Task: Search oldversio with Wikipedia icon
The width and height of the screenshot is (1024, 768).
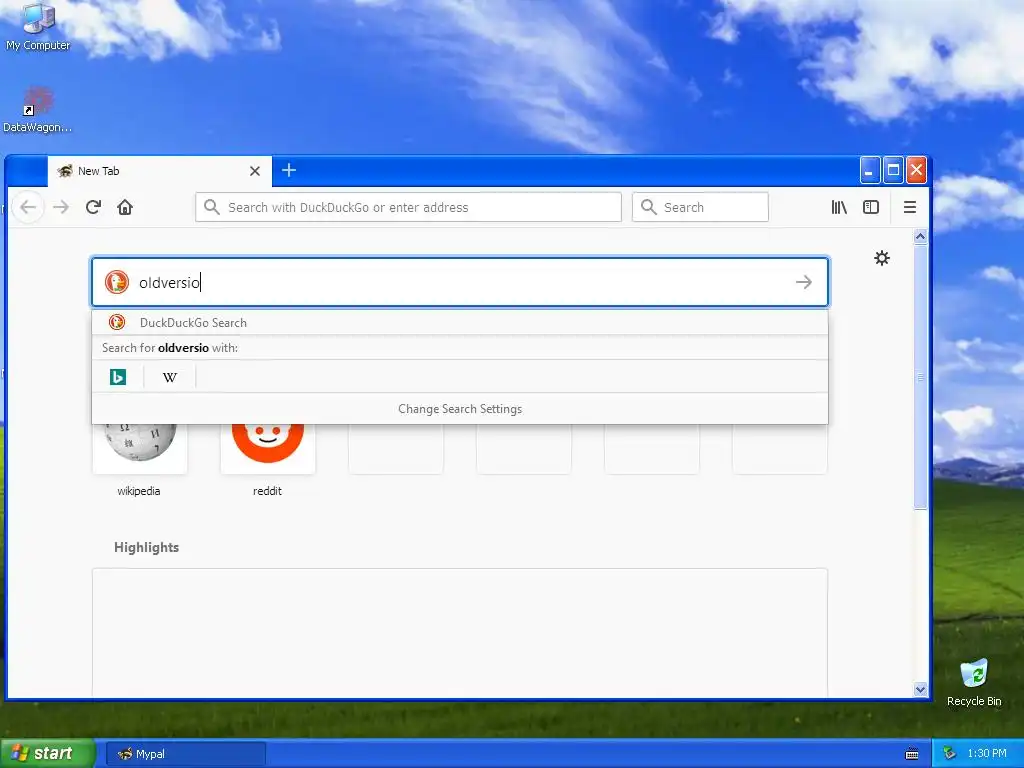Action: tap(170, 377)
